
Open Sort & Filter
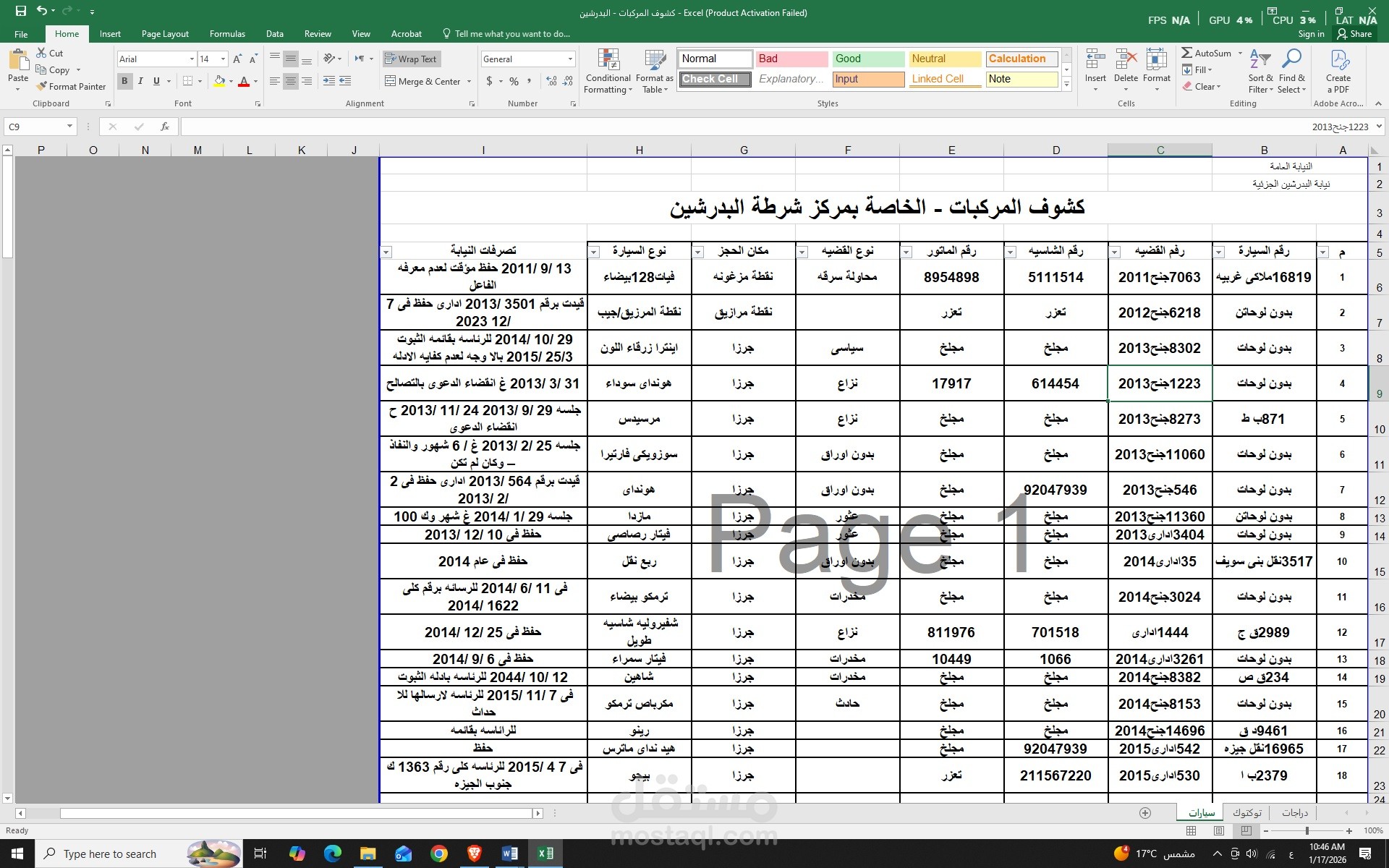pos(1260,72)
